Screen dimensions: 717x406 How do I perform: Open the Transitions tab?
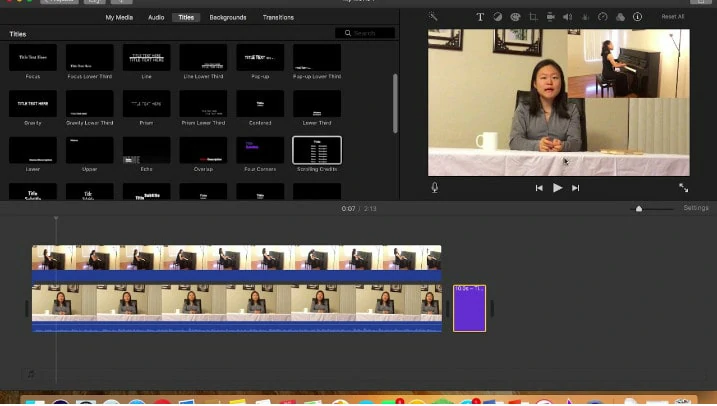tap(278, 17)
